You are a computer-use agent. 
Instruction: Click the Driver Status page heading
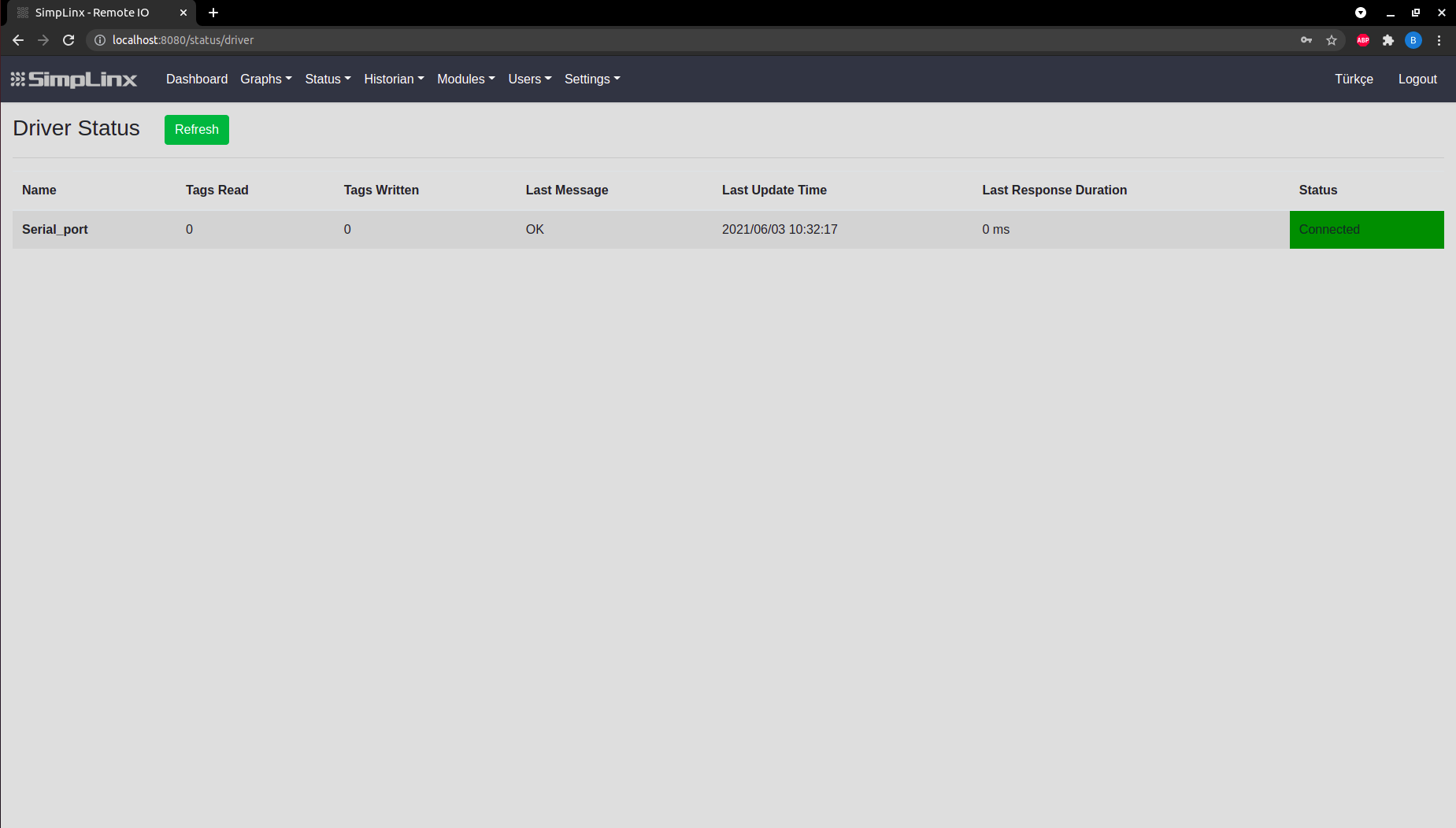click(76, 128)
